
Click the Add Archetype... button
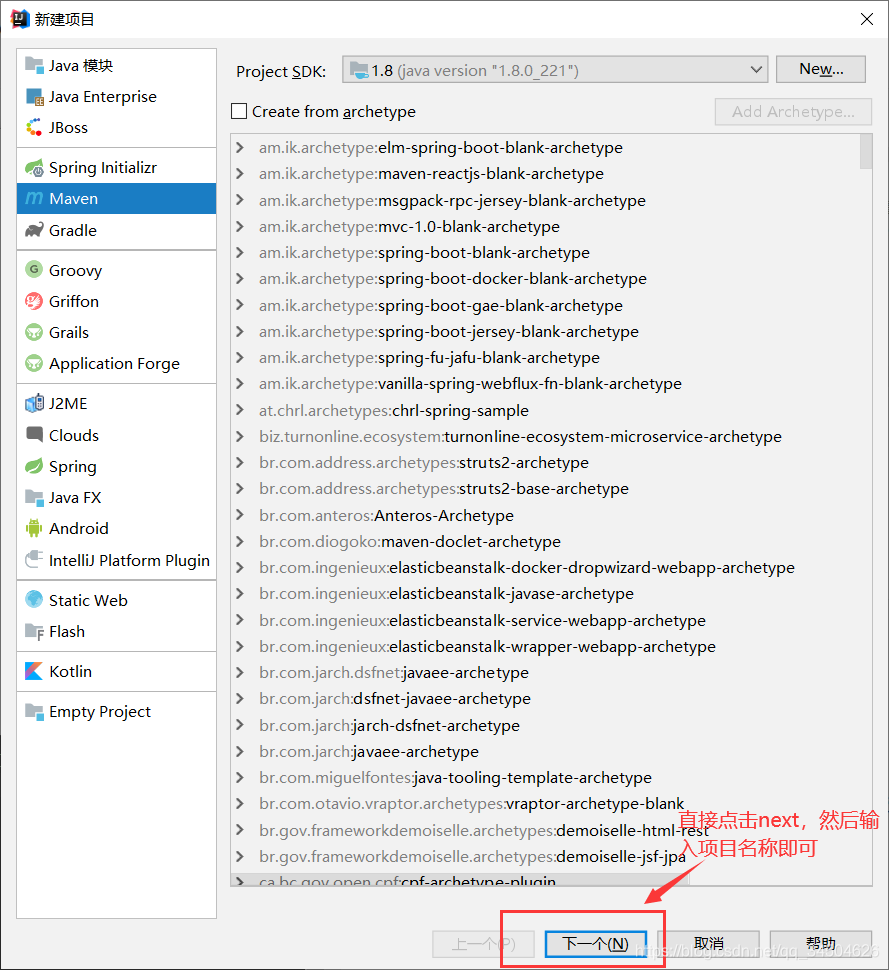(793, 111)
